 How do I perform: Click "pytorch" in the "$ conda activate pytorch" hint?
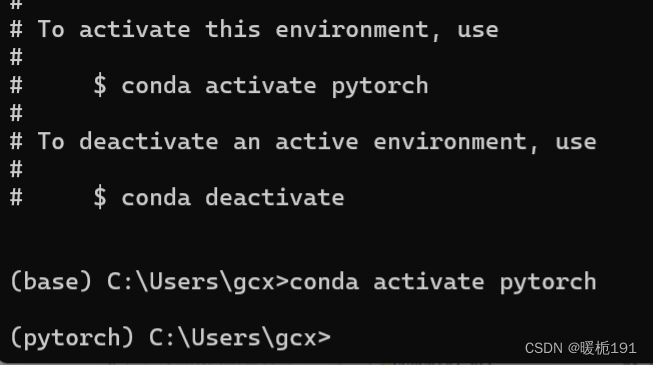(x=380, y=86)
